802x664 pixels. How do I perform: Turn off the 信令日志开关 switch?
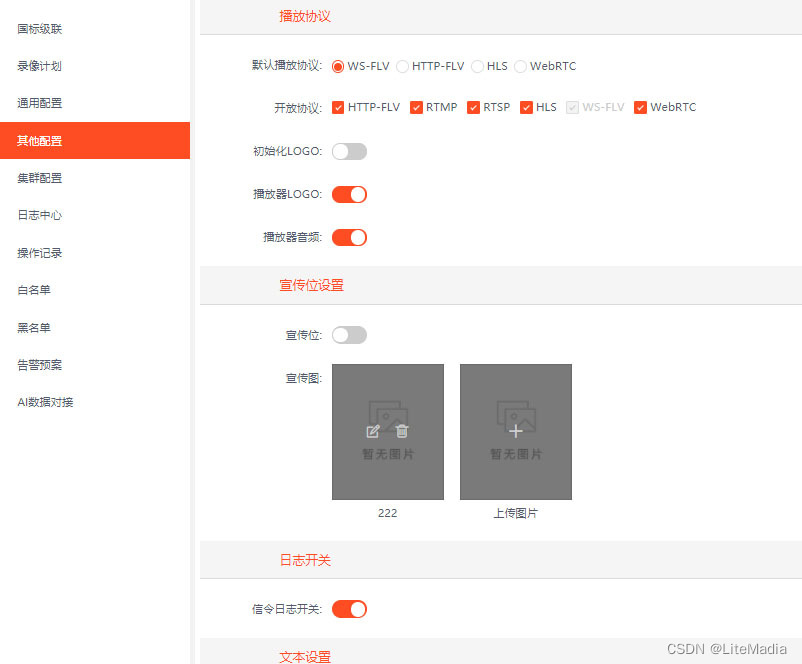(349, 609)
